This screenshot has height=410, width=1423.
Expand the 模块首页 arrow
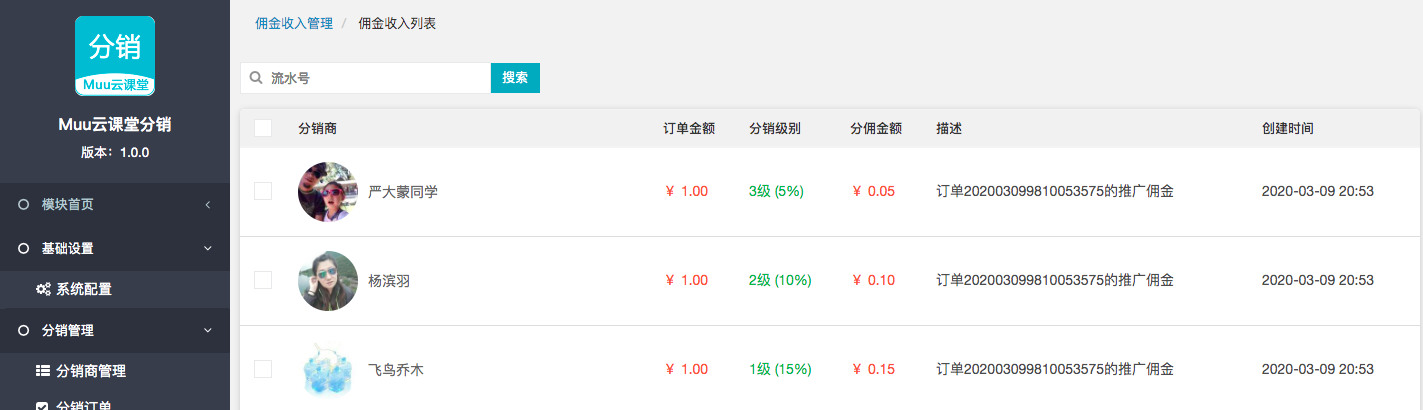[x=207, y=205]
